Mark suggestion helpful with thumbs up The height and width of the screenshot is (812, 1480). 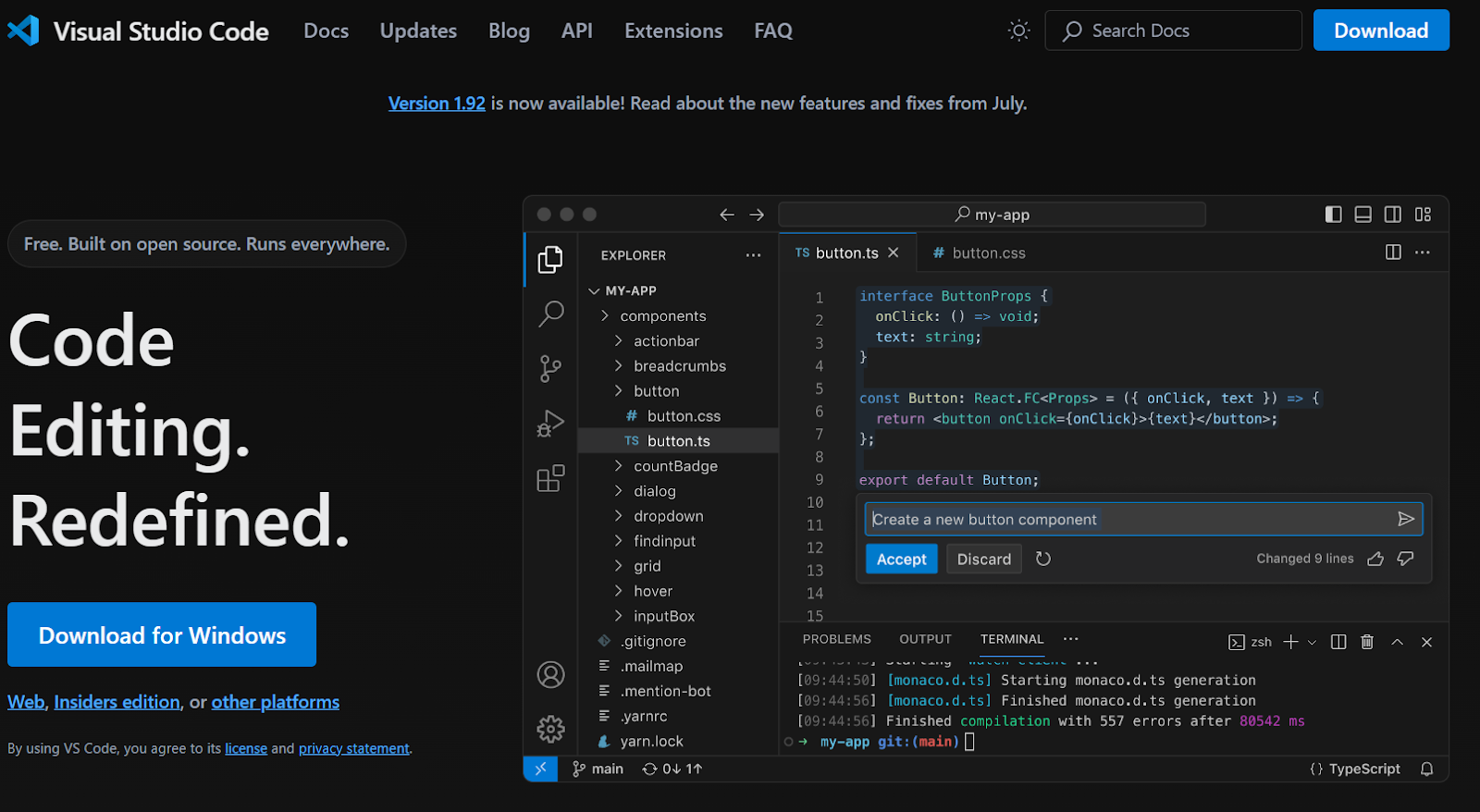click(x=1375, y=559)
